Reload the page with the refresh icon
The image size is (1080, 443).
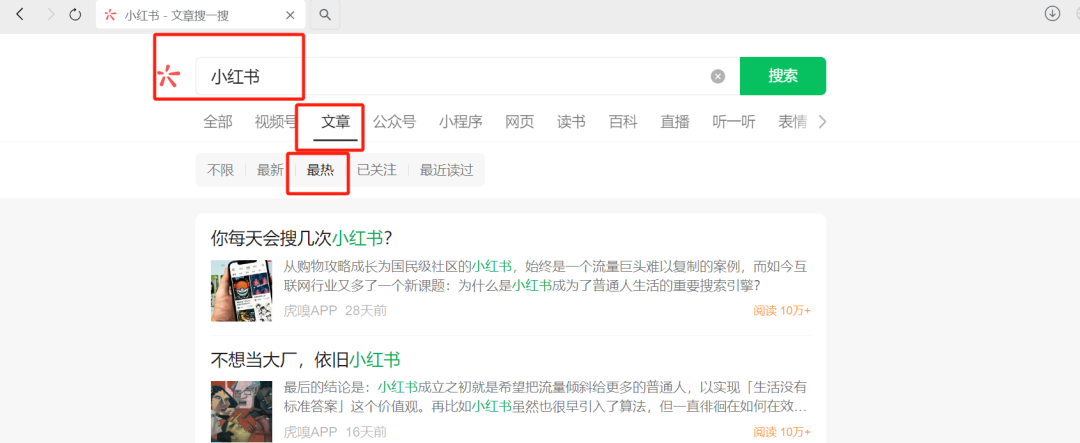click(x=76, y=14)
